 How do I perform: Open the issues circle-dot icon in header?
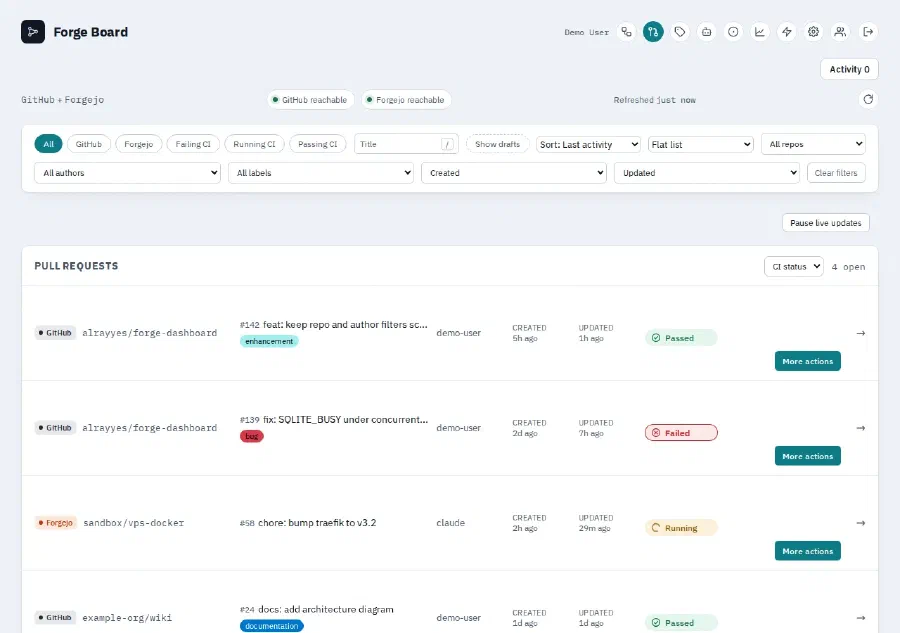733,32
